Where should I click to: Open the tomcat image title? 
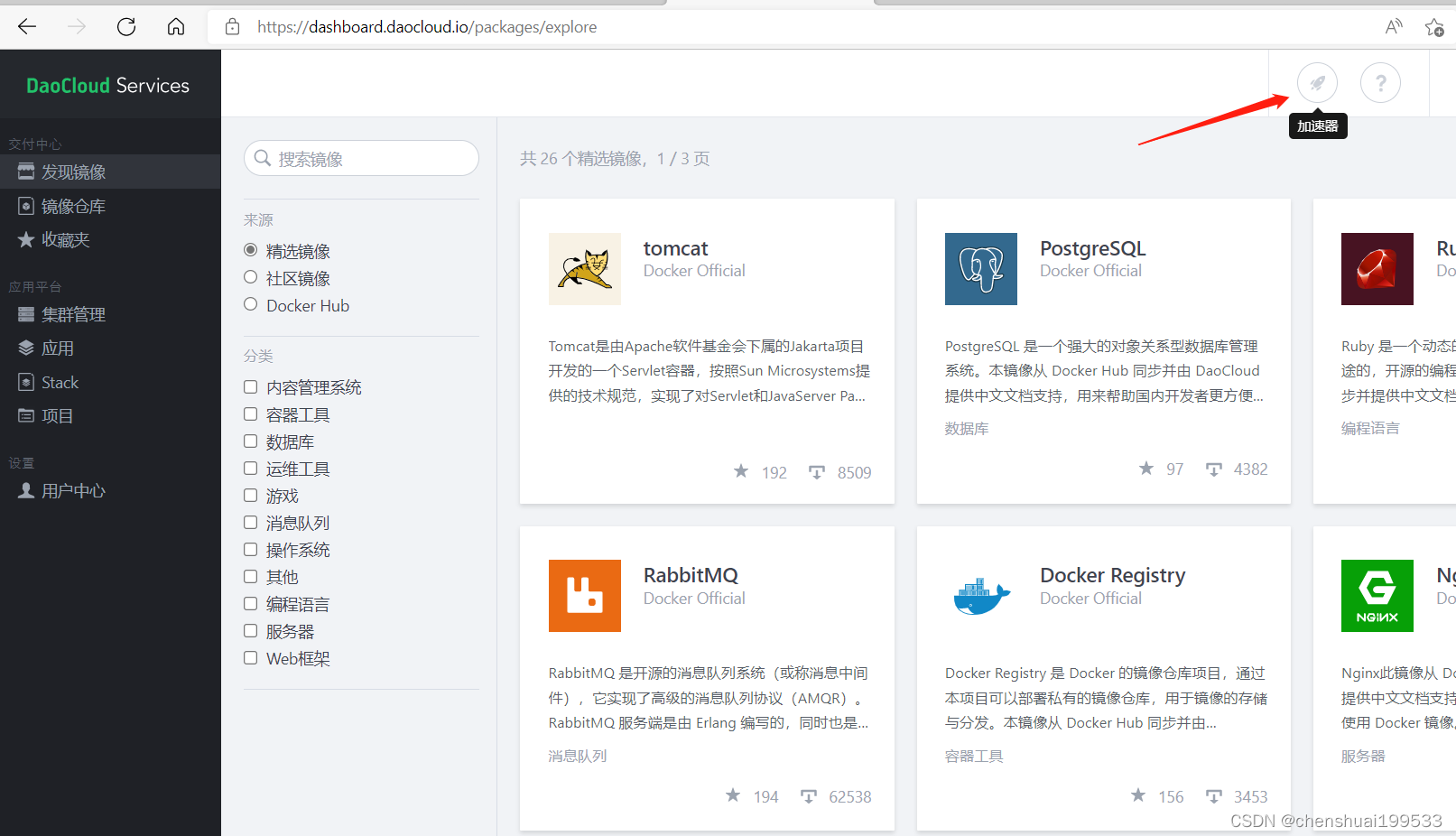pos(675,248)
